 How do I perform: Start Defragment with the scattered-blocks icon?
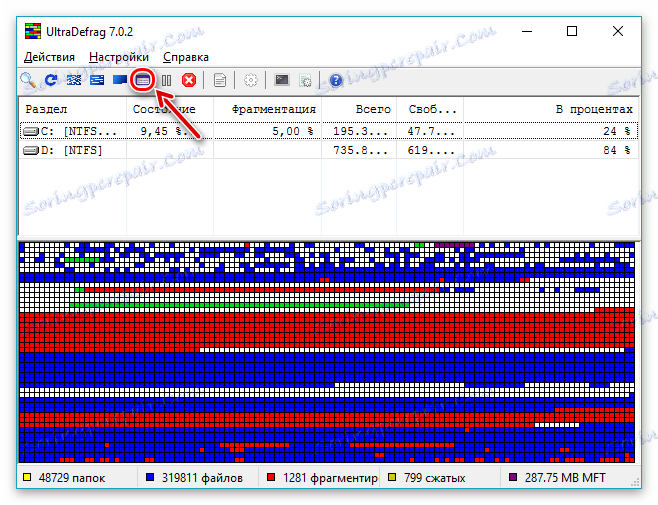pos(74,80)
